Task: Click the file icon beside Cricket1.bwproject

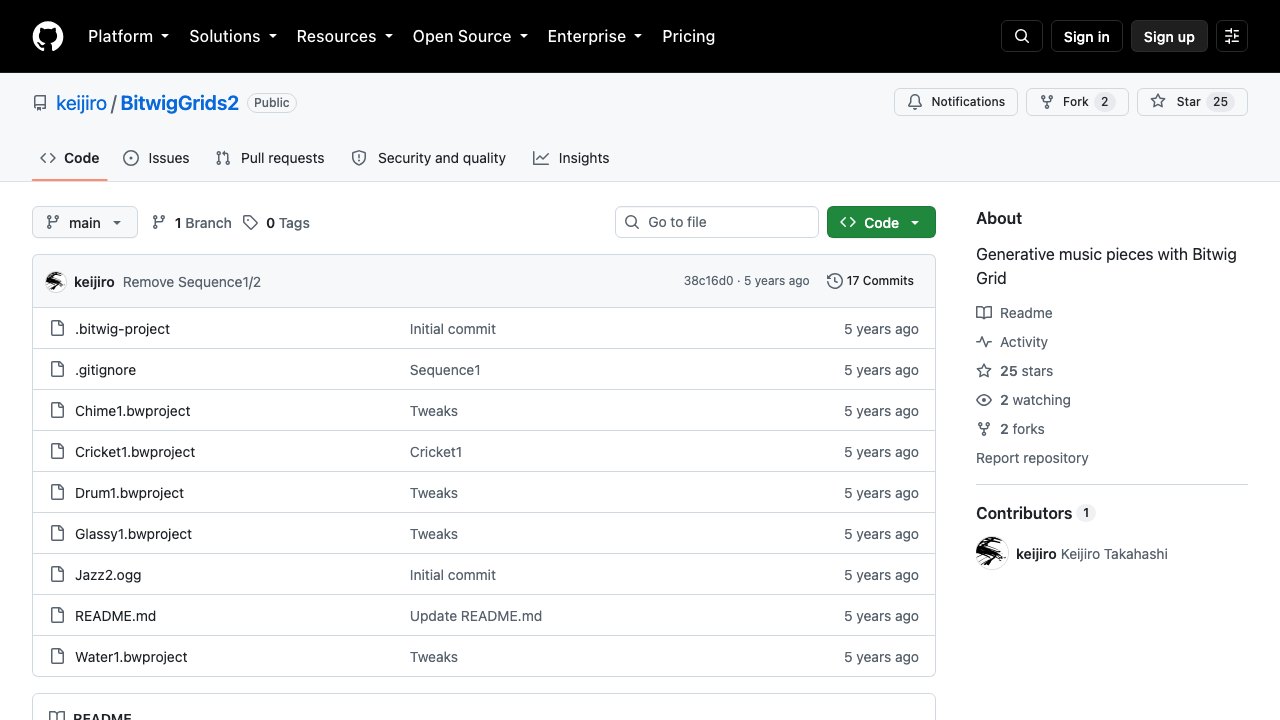Action: click(x=57, y=452)
